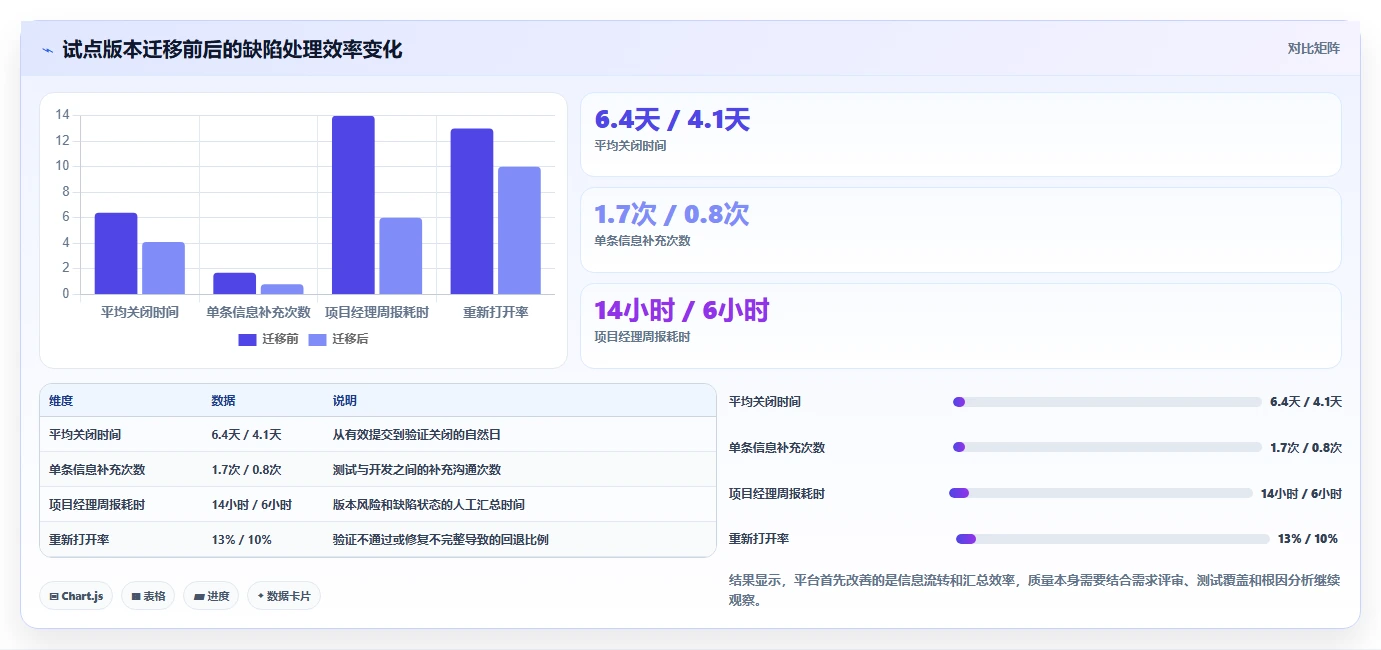The height and width of the screenshot is (650, 1381).
Task: Select the 1.7次 / 0.8次 stat card value
Action: [x=672, y=215]
